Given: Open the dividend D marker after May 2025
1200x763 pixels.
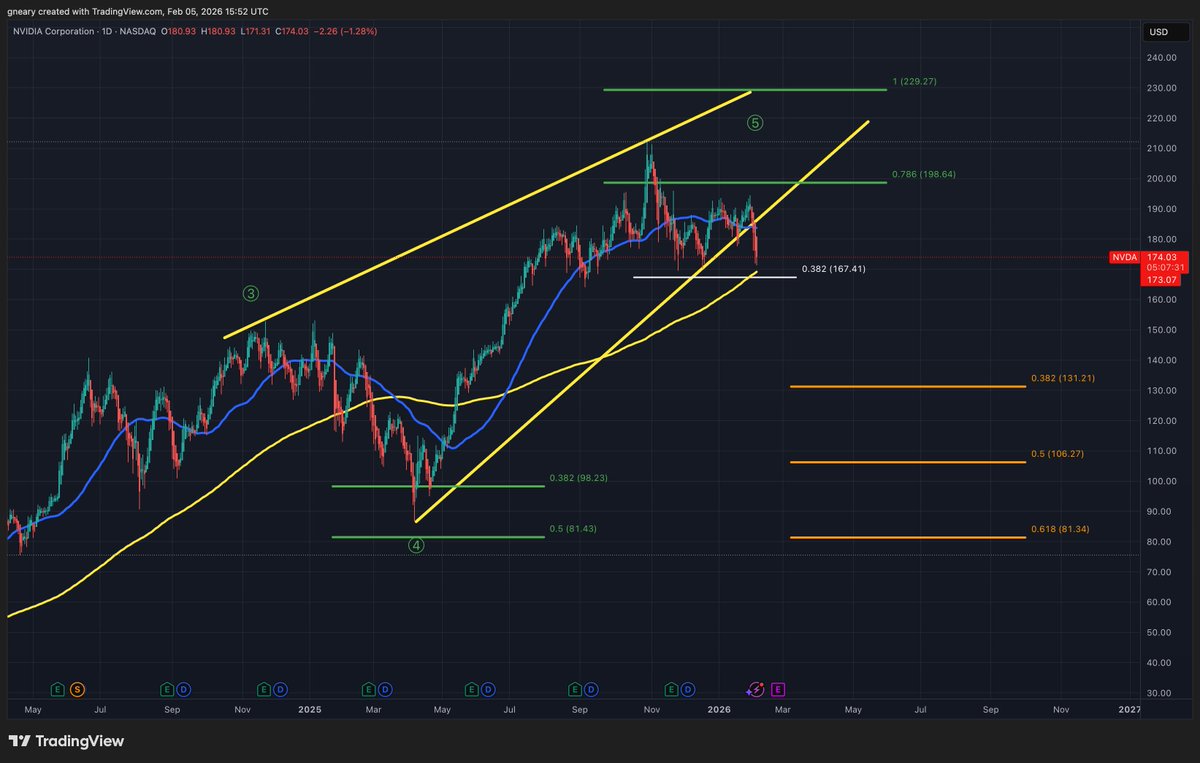Looking at the screenshot, I should pyautogui.click(x=488, y=689).
